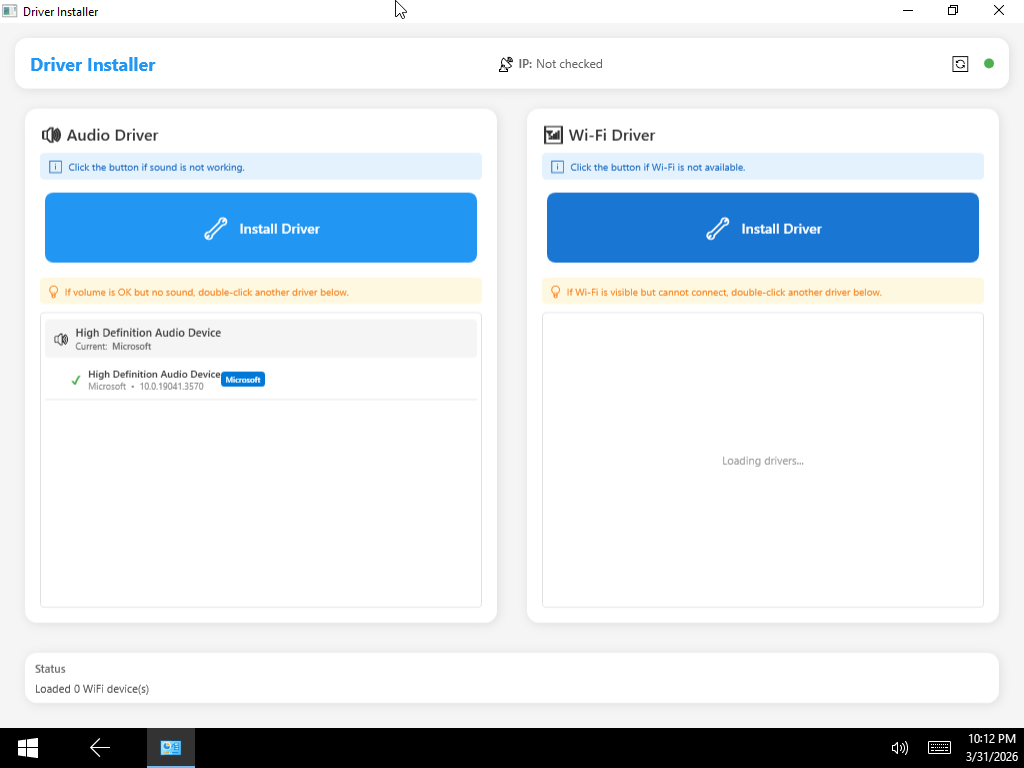Click the info icon in the Wi-Fi availability banner
This screenshot has width=1024, height=768.
558,166
